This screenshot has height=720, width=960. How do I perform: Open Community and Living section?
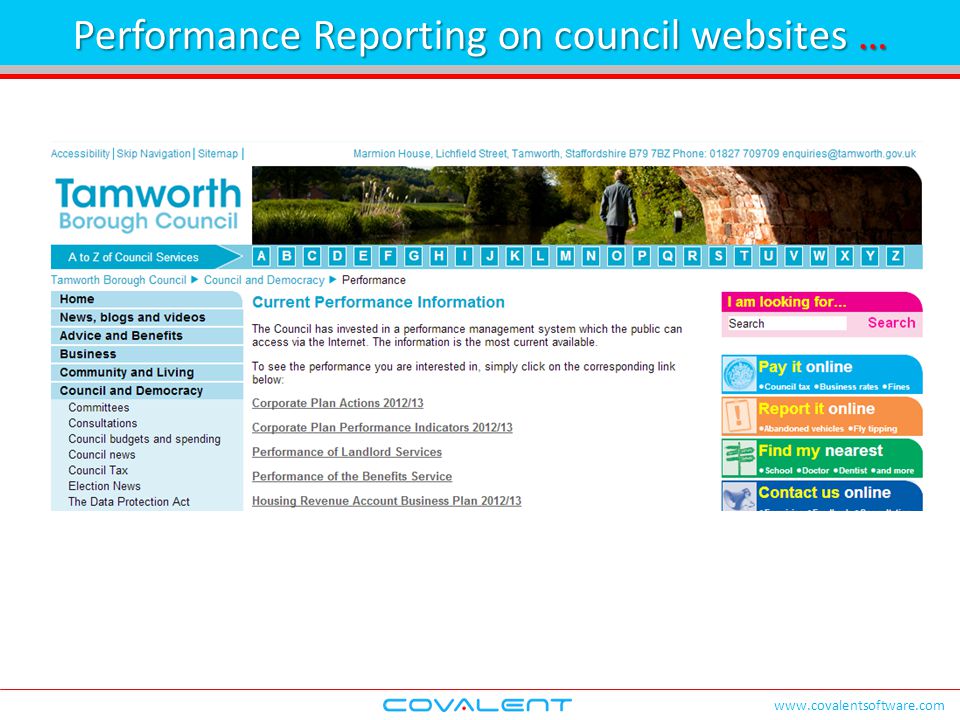(147, 372)
